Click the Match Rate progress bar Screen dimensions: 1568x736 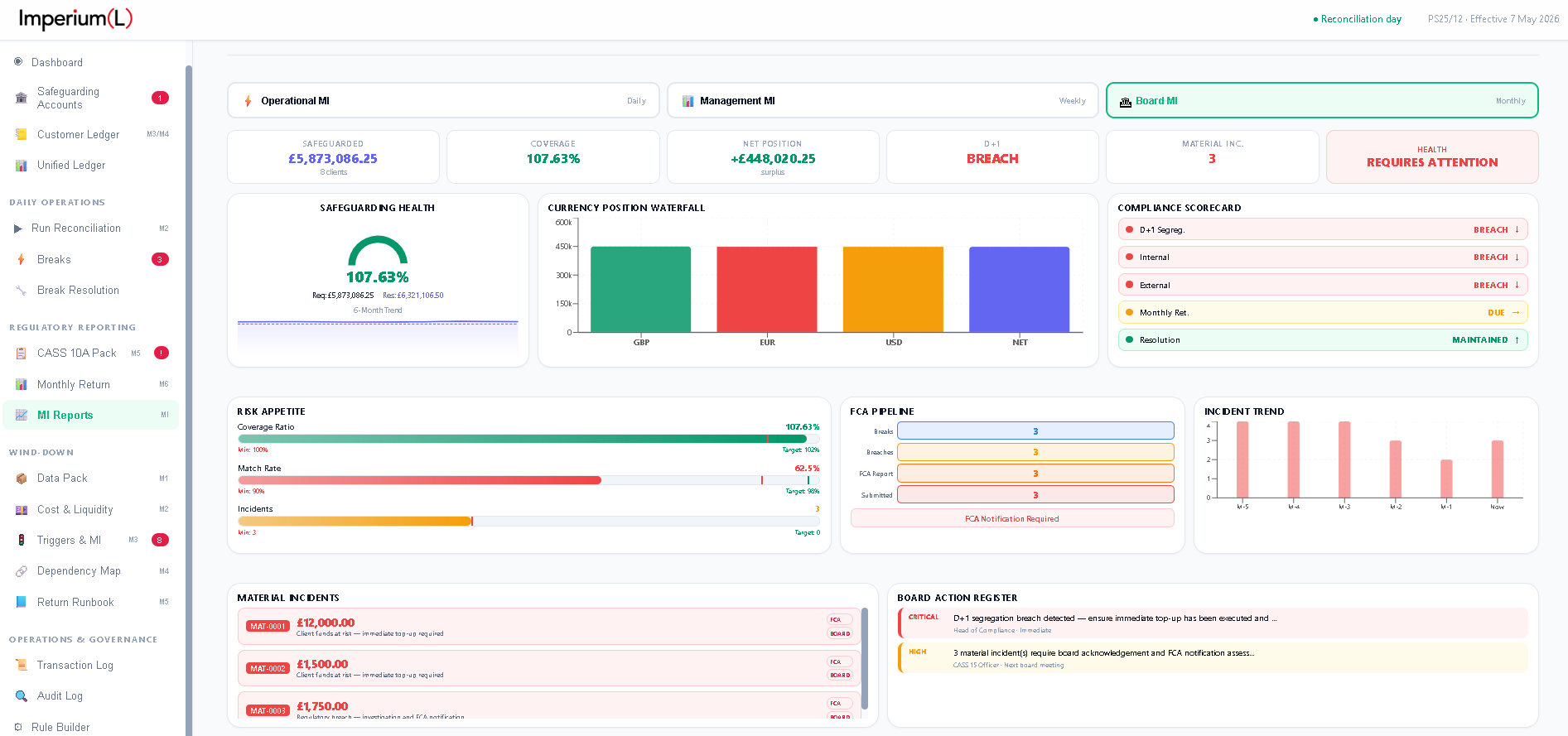click(x=528, y=480)
